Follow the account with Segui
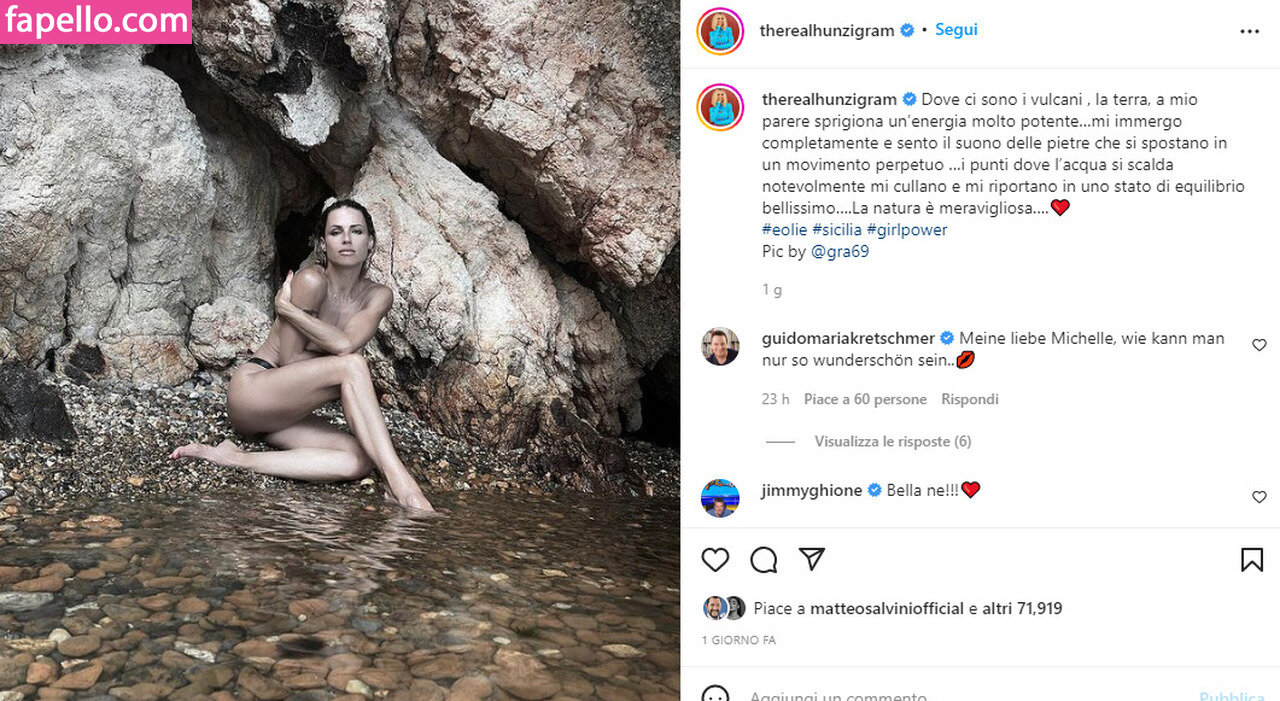Image resolution: width=1280 pixels, height=701 pixels. [956, 30]
